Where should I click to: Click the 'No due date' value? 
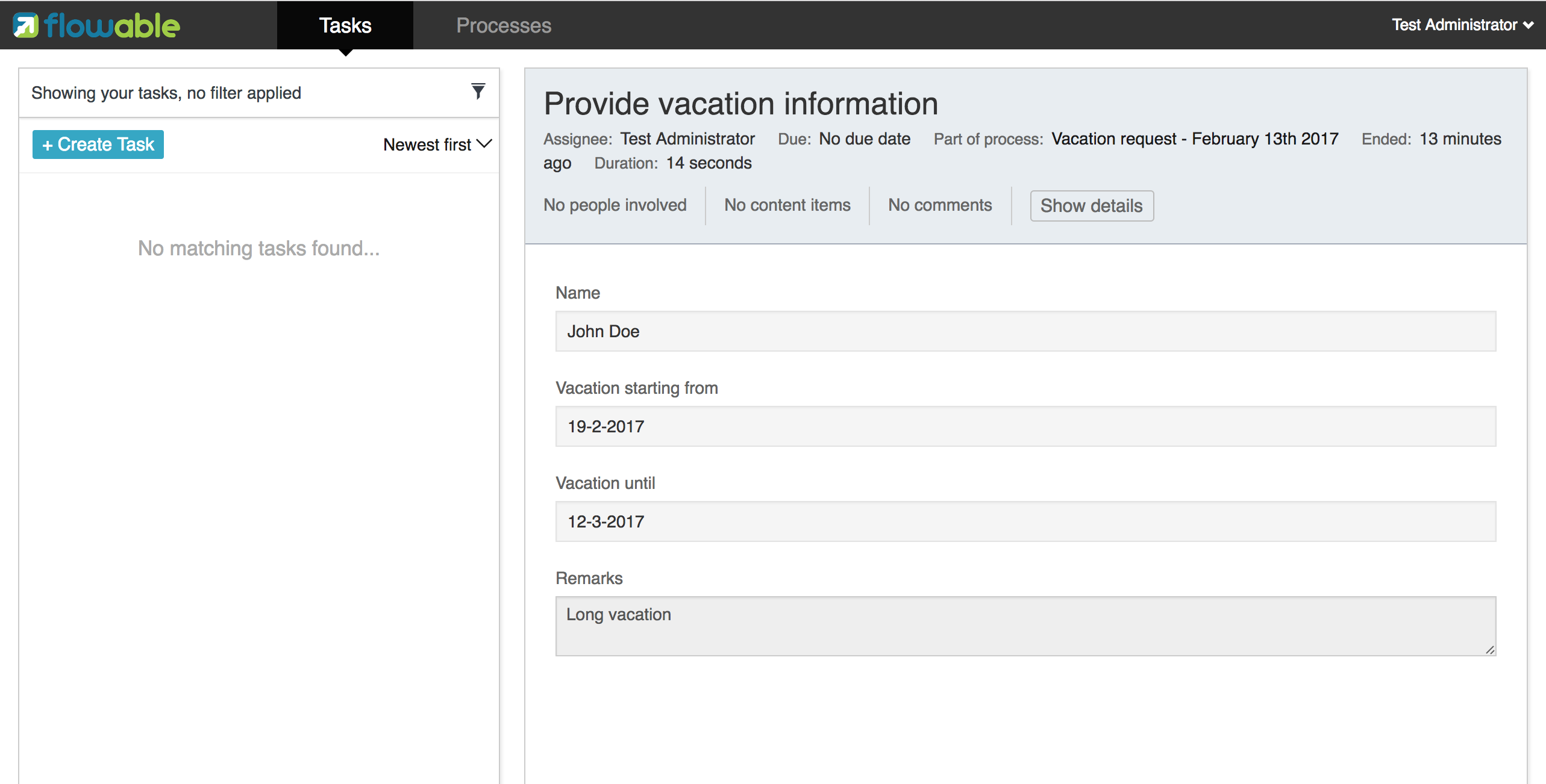click(865, 139)
